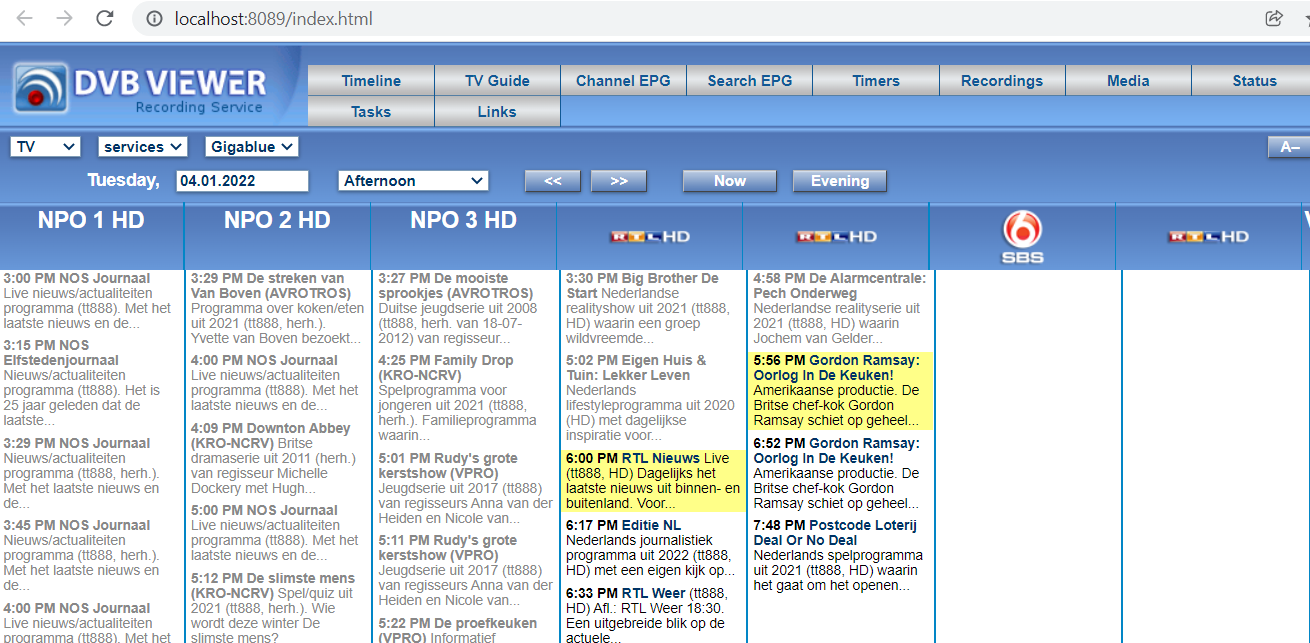Open 3:27 PM De mooiste sprookjes entry

pyautogui.click(x=465, y=309)
